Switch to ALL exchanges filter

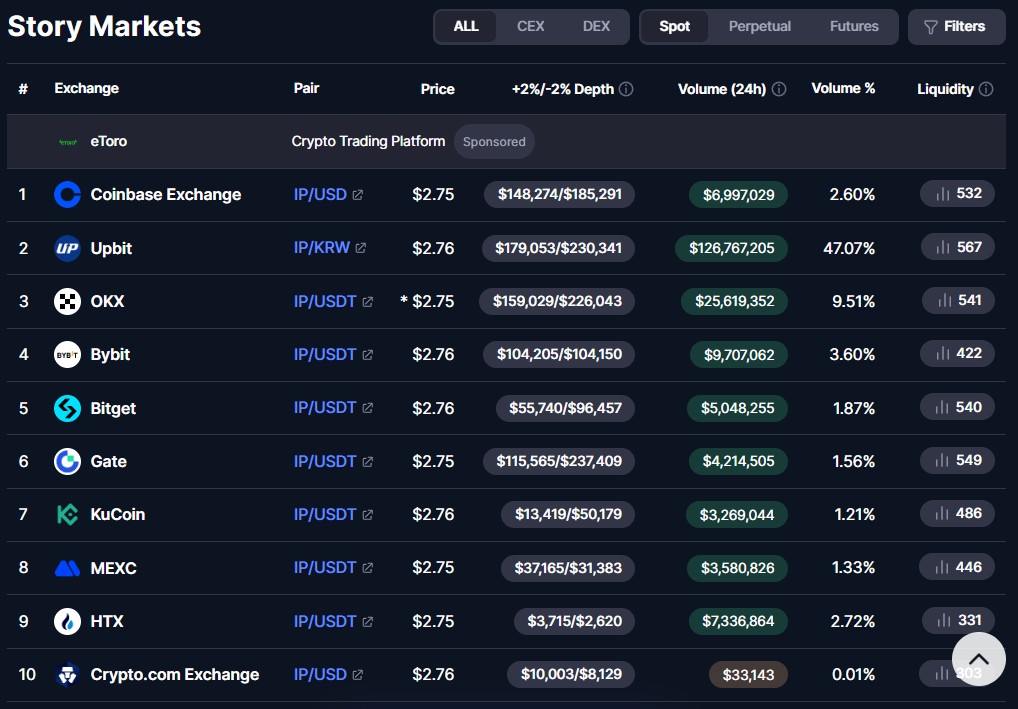466,26
